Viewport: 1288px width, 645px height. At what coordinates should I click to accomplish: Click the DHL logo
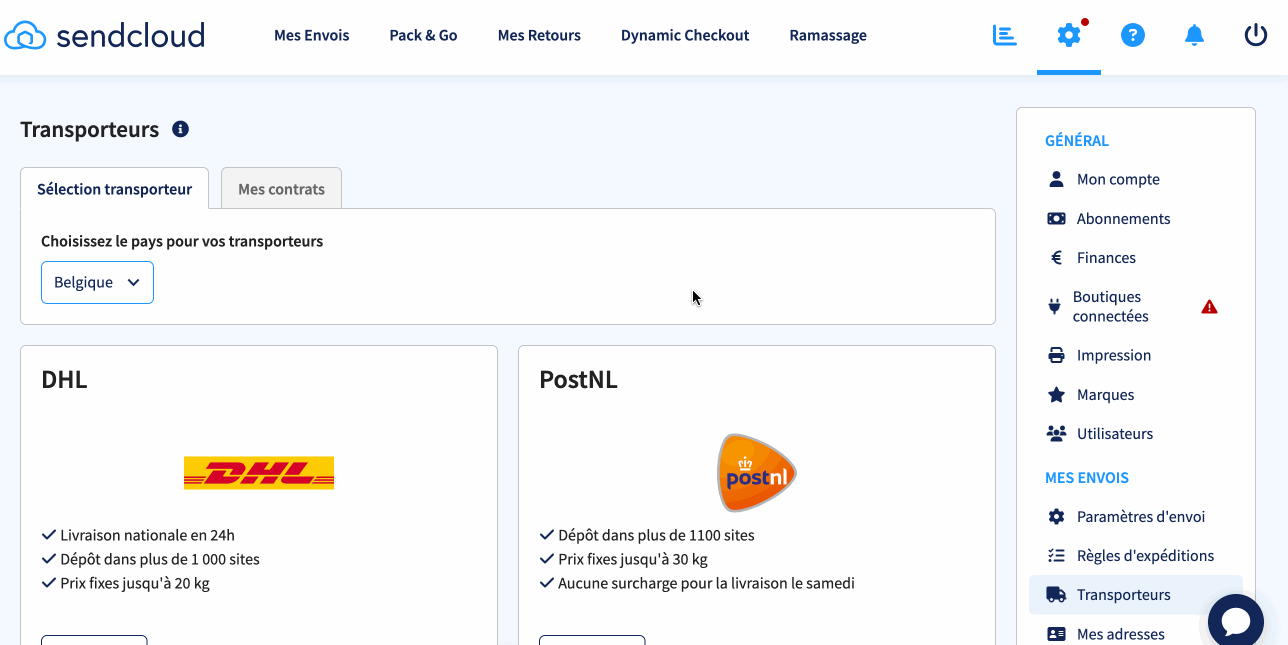258,471
